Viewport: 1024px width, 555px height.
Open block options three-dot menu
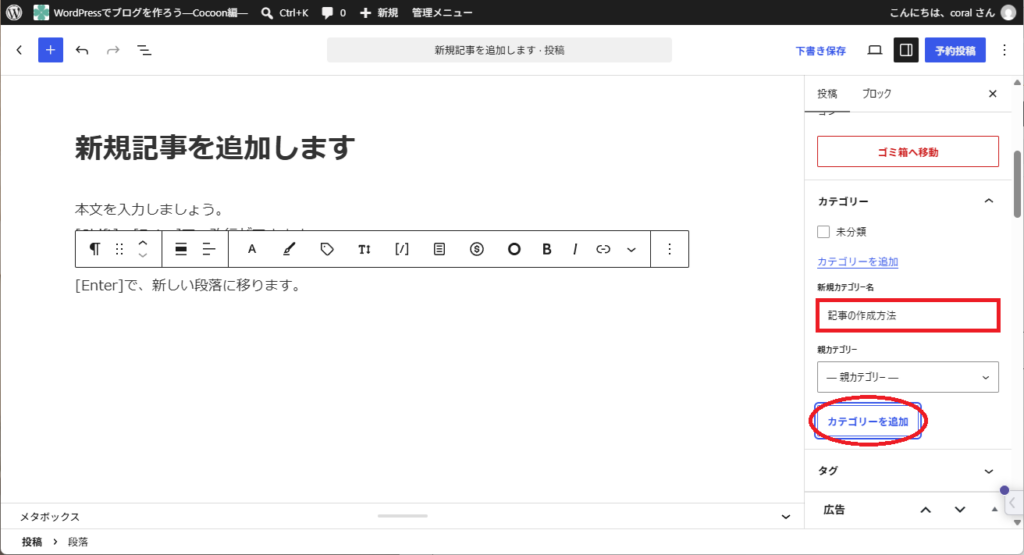(669, 249)
